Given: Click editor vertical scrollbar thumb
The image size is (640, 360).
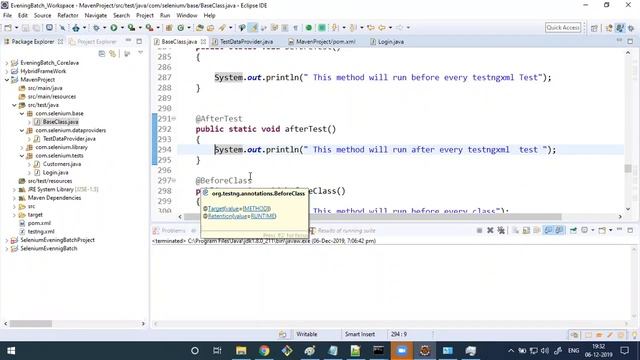Looking at the screenshot, I should 628,168.
